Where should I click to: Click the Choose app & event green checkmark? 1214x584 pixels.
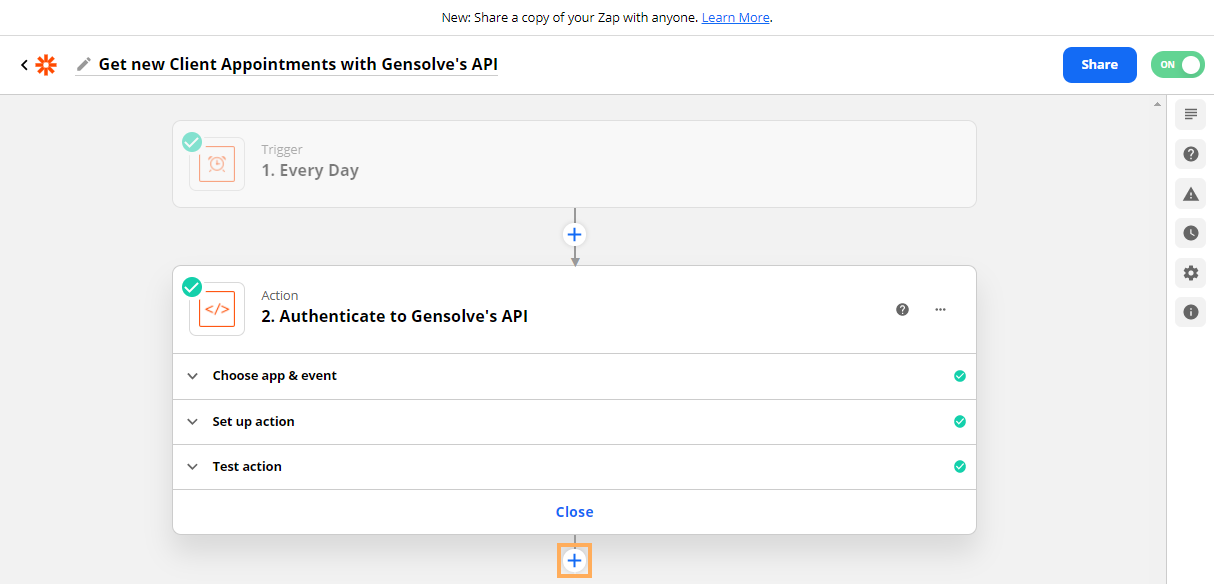960,376
